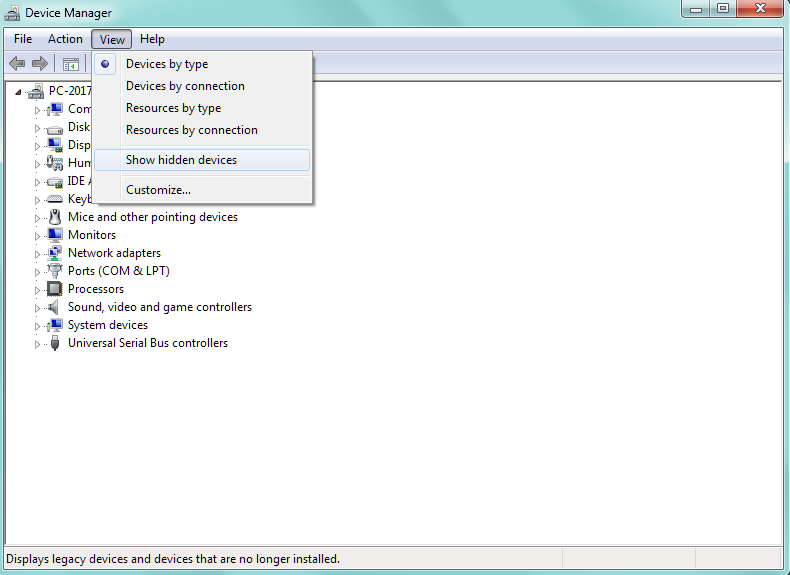
Task: Click the Show/Hide Console Tree toolbar icon
Action: [x=71, y=64]
